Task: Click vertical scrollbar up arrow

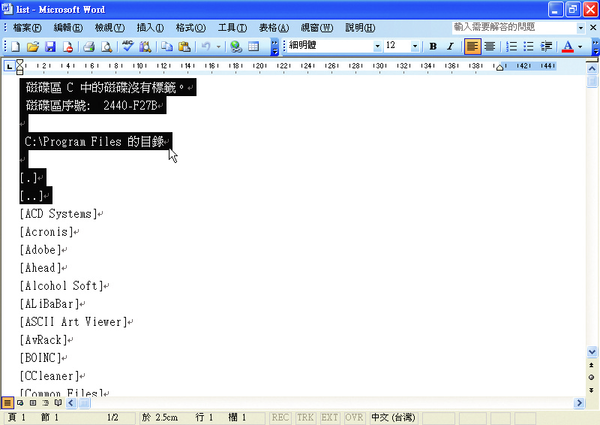Action: click(592, 69)
